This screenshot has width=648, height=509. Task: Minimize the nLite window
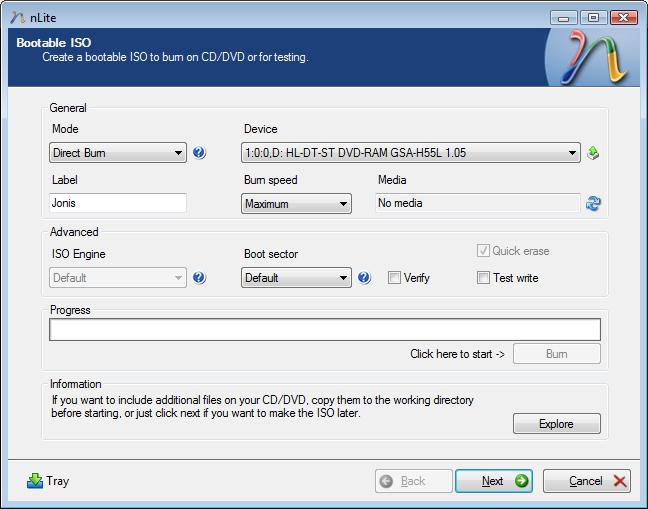pyautogui.click(x=564, y=18)
